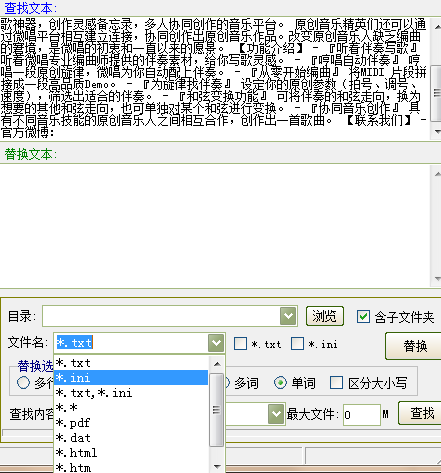Click scroll down arrow in replace text box
441x473 pixels.
(x=437, y=279)
